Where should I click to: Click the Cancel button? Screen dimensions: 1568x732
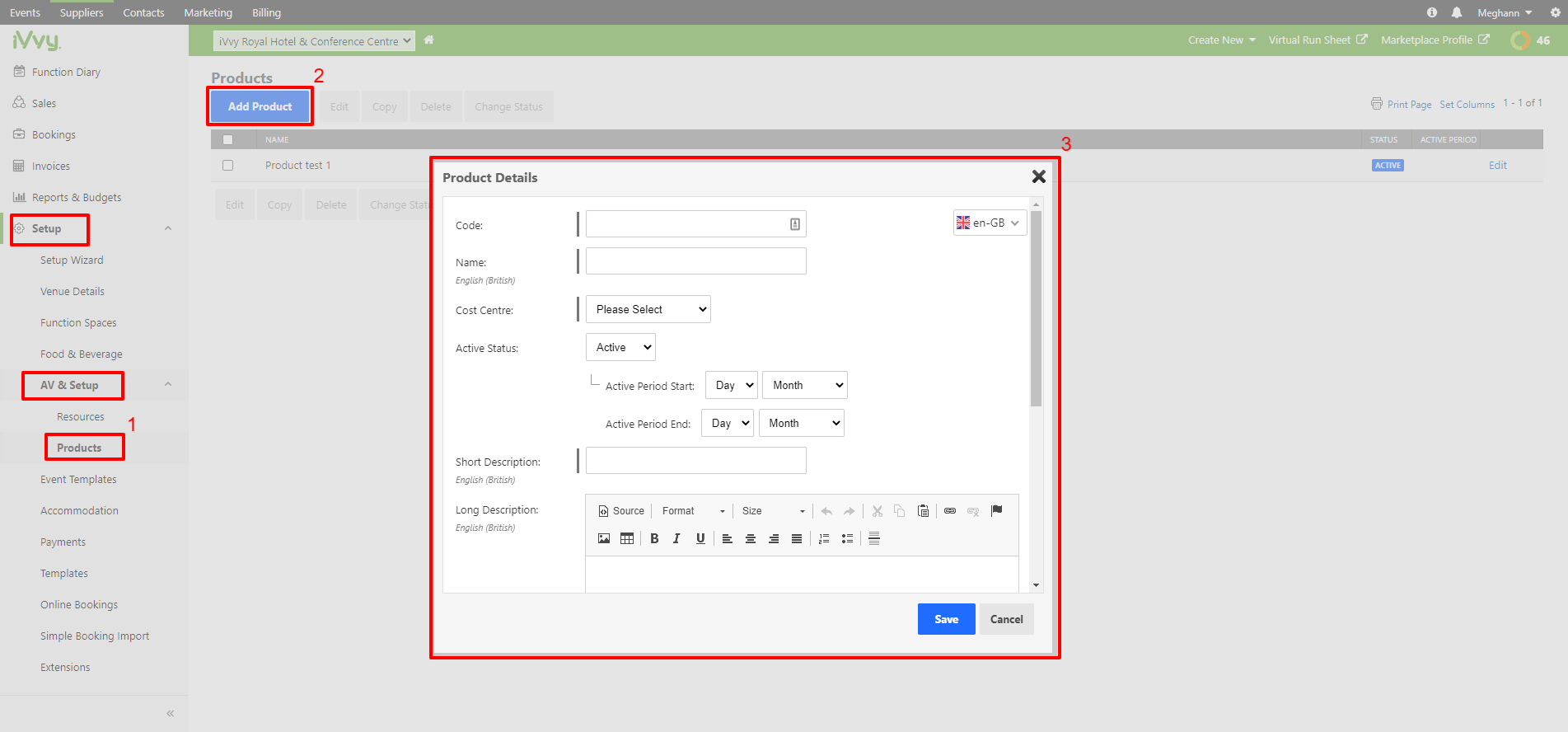point(1006,619)
